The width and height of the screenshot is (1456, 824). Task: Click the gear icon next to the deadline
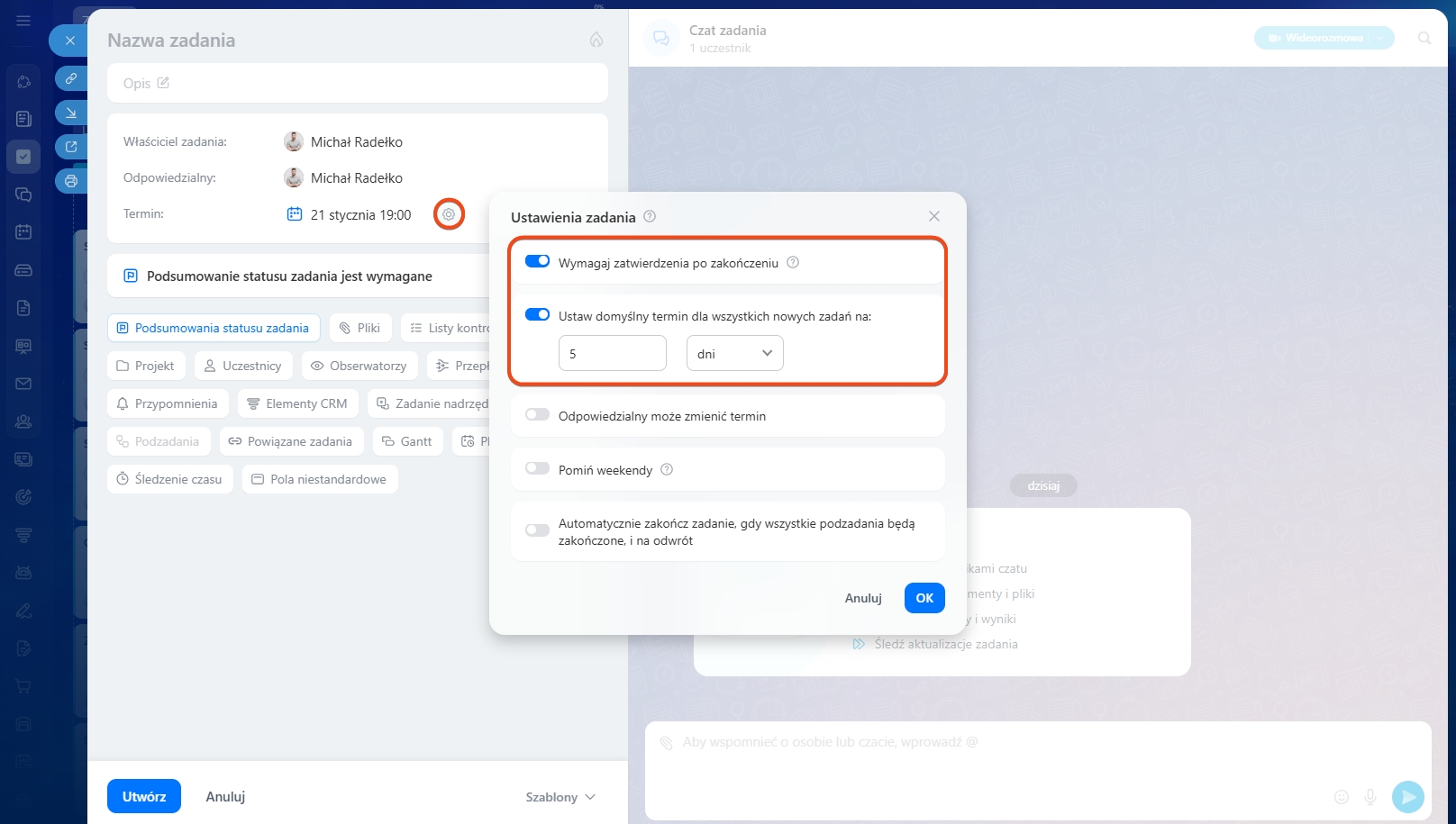pyautogui.click(x=449, y=214)
